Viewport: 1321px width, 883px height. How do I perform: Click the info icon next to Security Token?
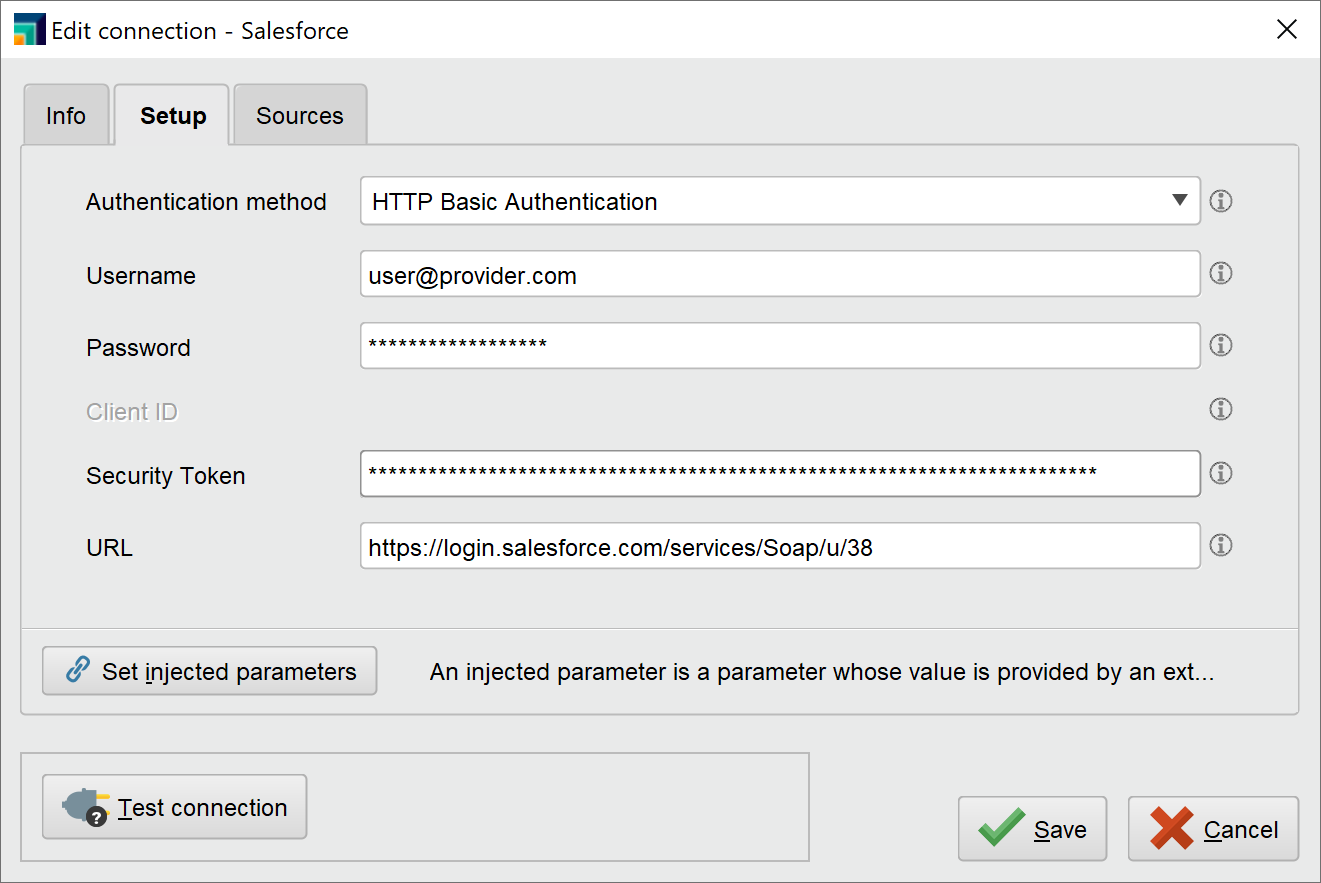pyautogui.click(x=1220, y=473)
